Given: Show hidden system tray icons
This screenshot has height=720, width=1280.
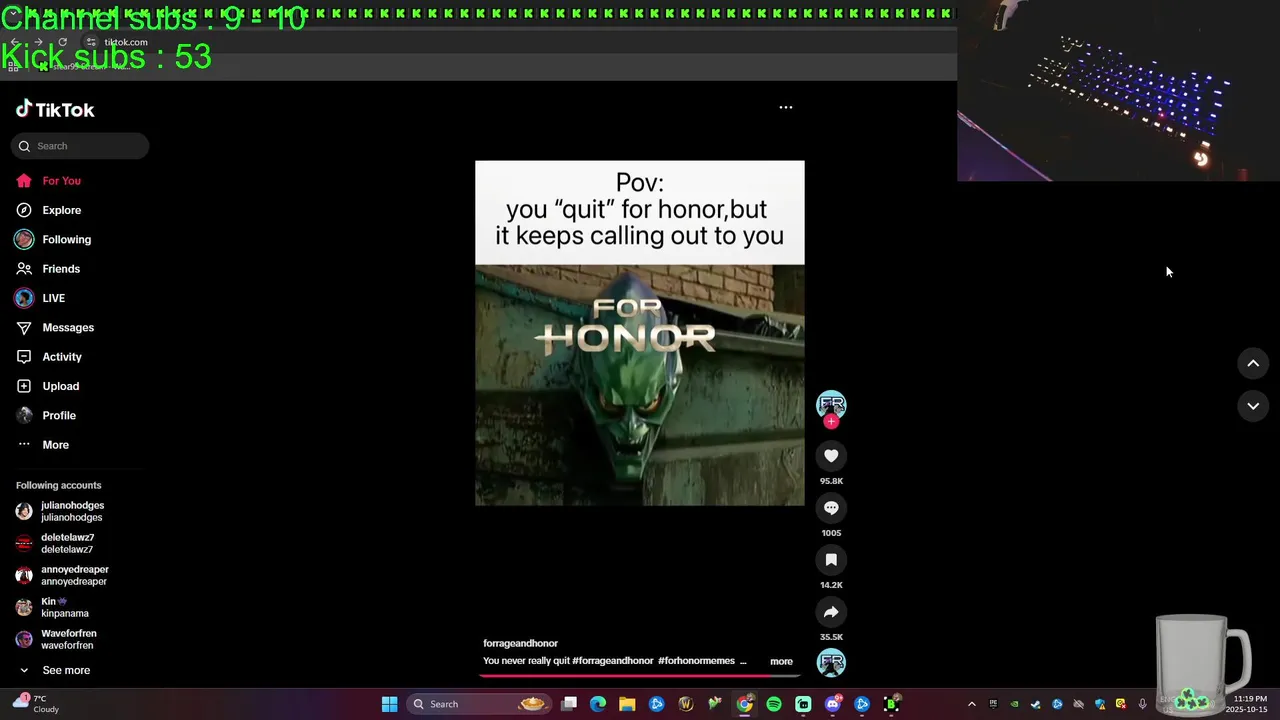Looking at the screenshot, I should [x=971, y=704].
